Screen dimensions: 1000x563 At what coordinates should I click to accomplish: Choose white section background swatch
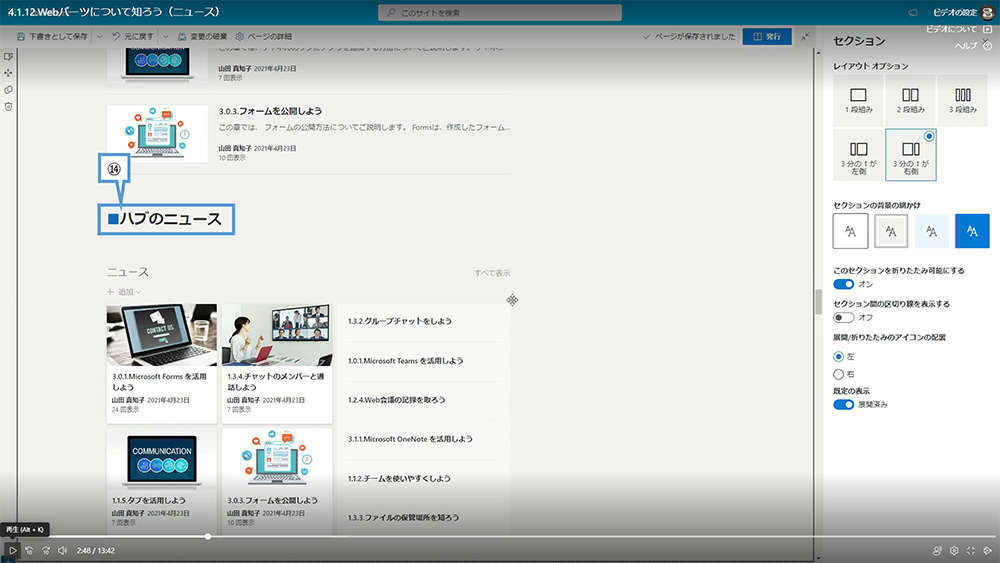(850, 231)
